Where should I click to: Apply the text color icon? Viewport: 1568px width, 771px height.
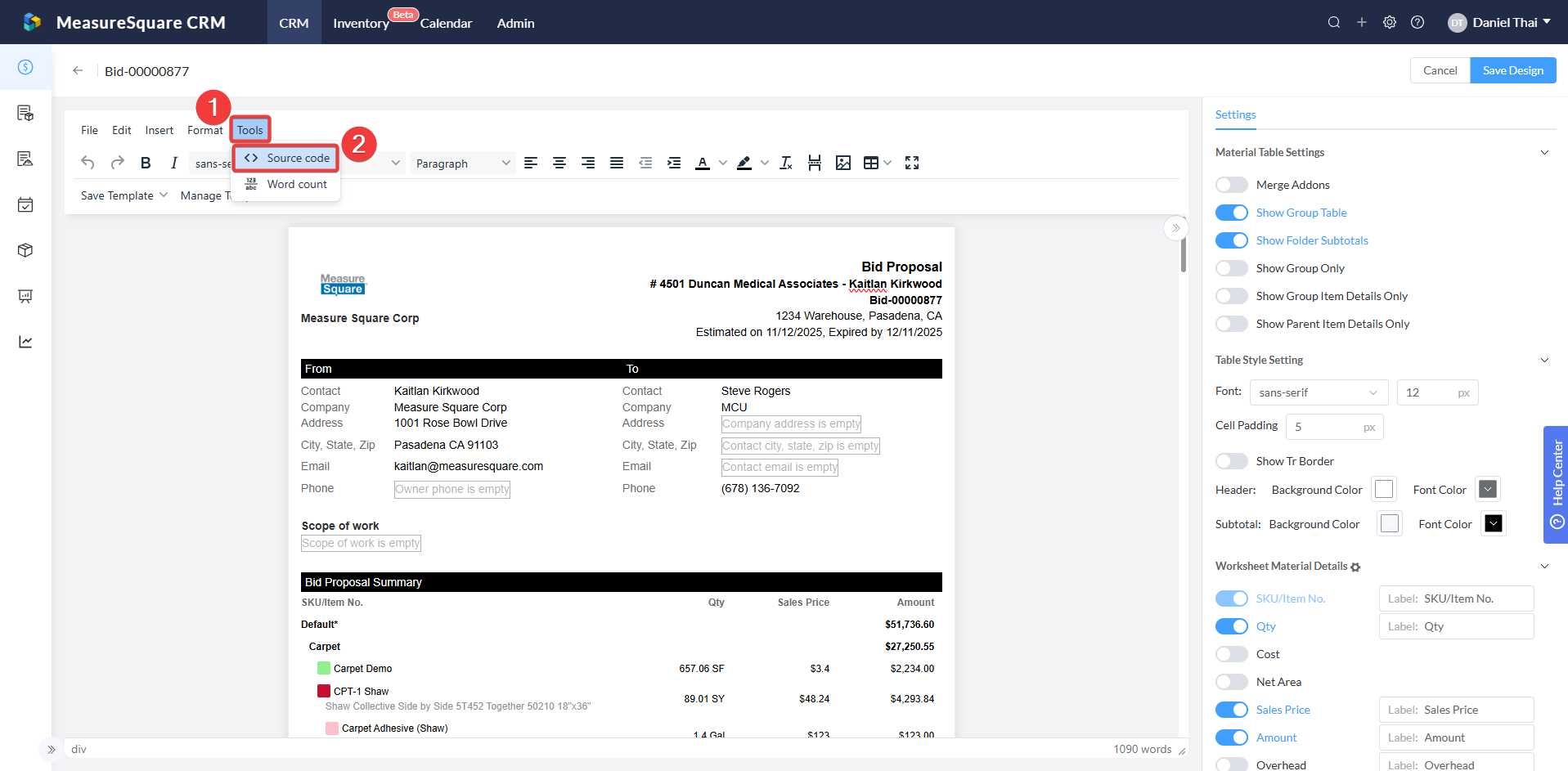(x=703, y=163)
